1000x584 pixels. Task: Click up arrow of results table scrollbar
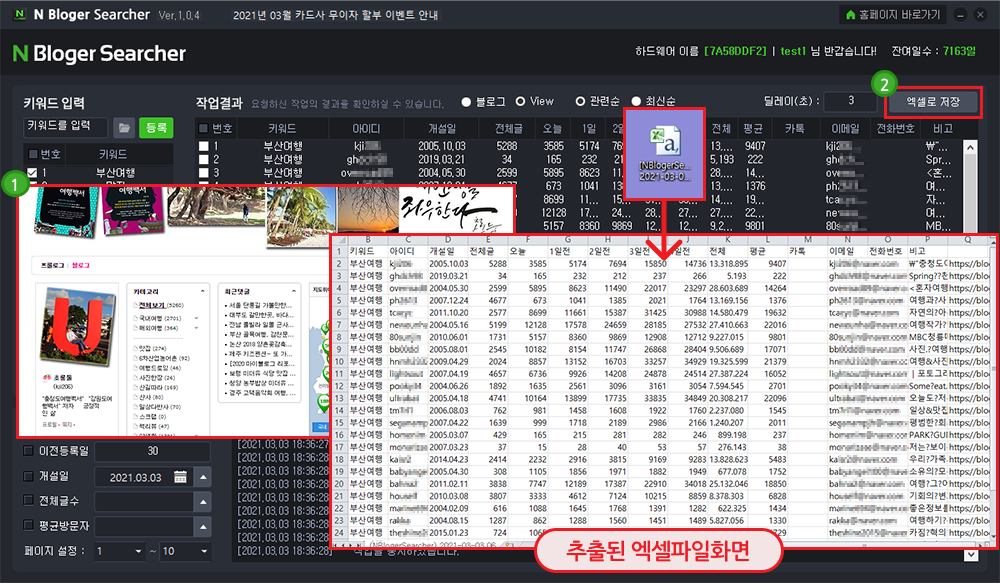coord(970,147)
